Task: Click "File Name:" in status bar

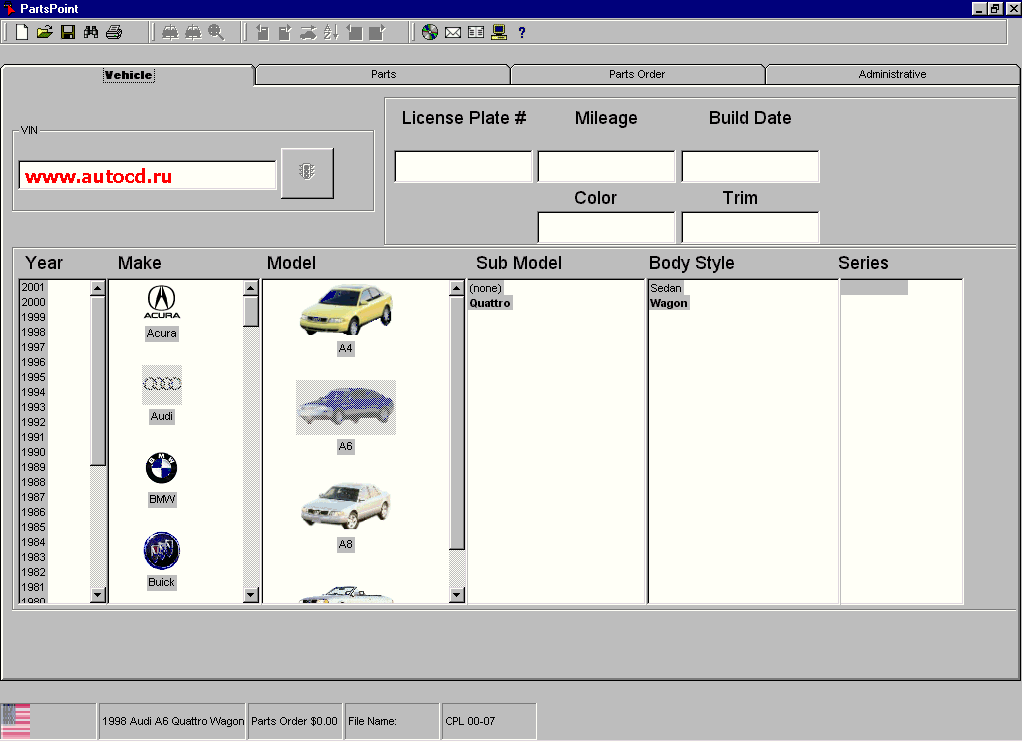Action: point(372,721)
